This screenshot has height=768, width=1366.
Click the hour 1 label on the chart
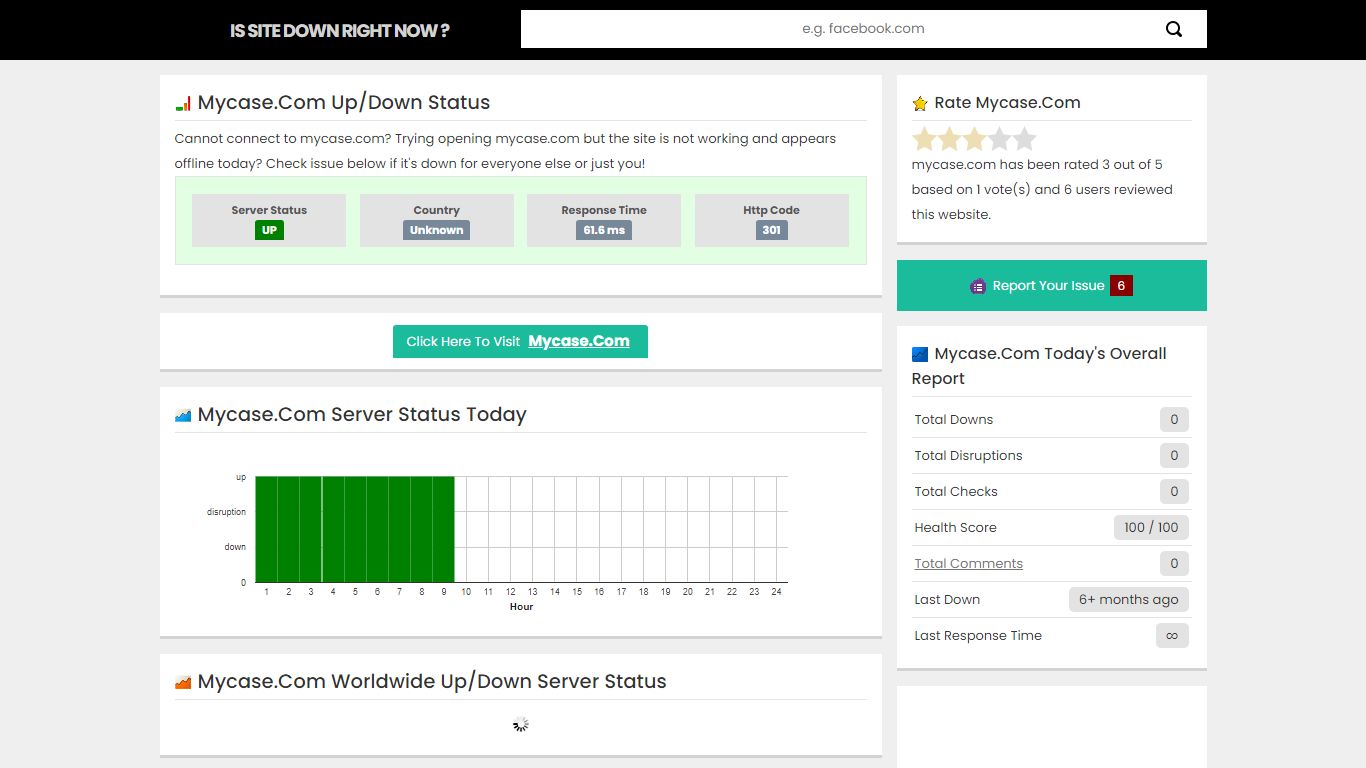[x=266, y=592]
